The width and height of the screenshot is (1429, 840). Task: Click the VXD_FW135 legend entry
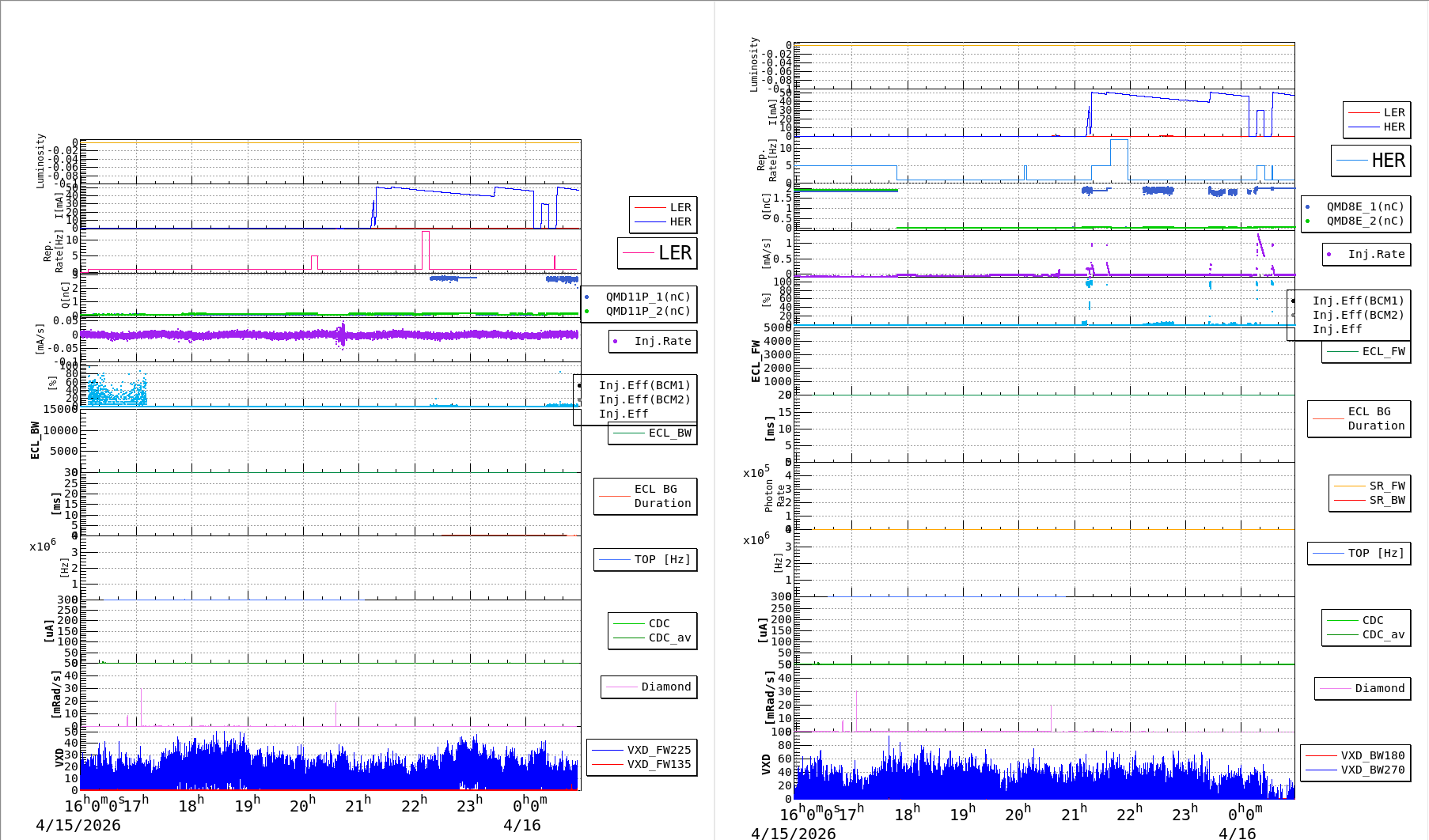click(x=642, y=765)
